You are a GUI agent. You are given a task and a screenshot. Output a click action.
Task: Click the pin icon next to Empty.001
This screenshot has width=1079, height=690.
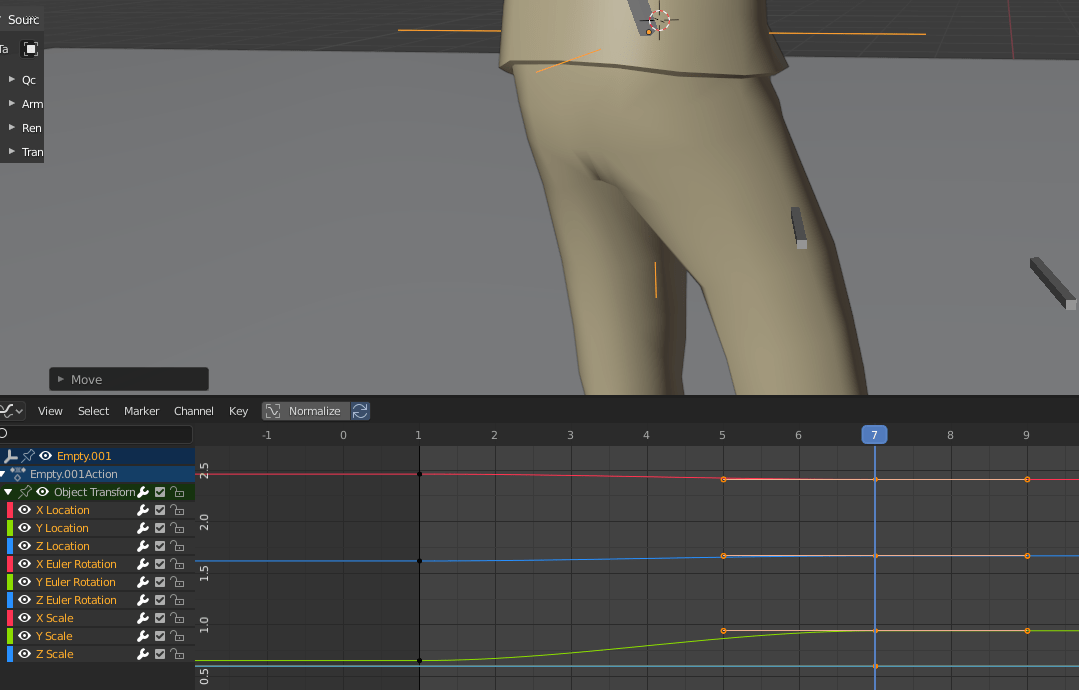coord(26,456)
